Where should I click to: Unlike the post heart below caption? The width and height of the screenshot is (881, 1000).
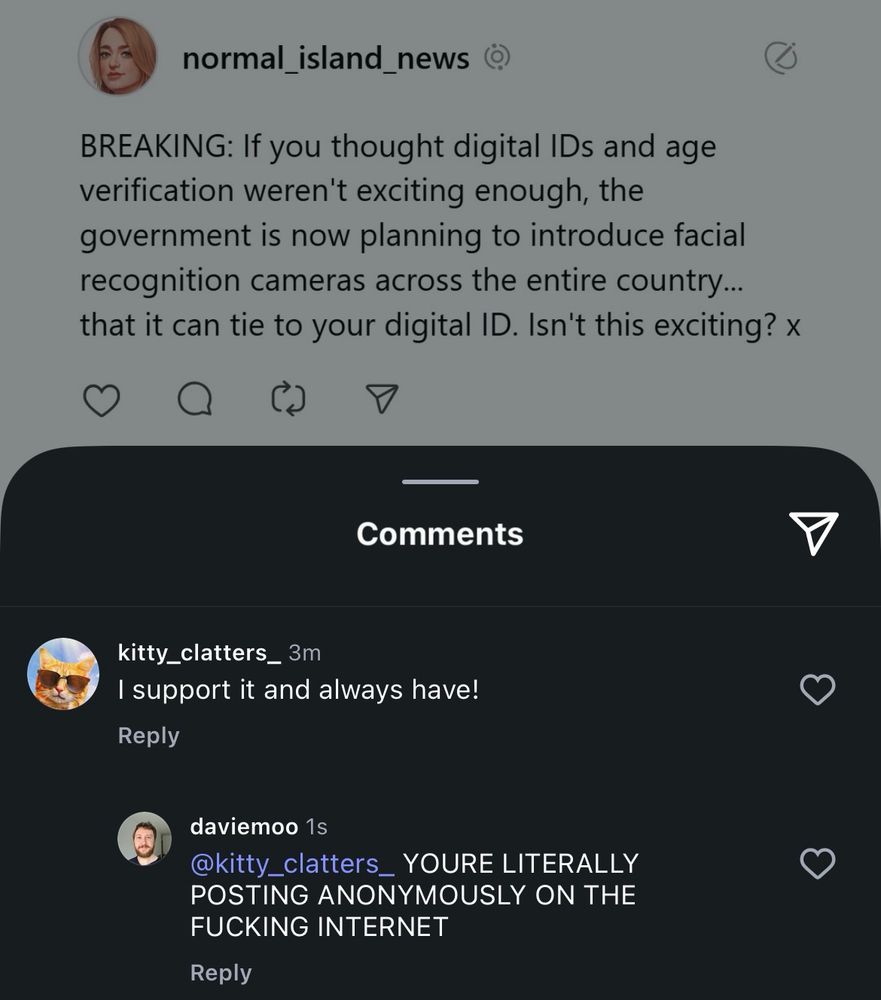100,399
